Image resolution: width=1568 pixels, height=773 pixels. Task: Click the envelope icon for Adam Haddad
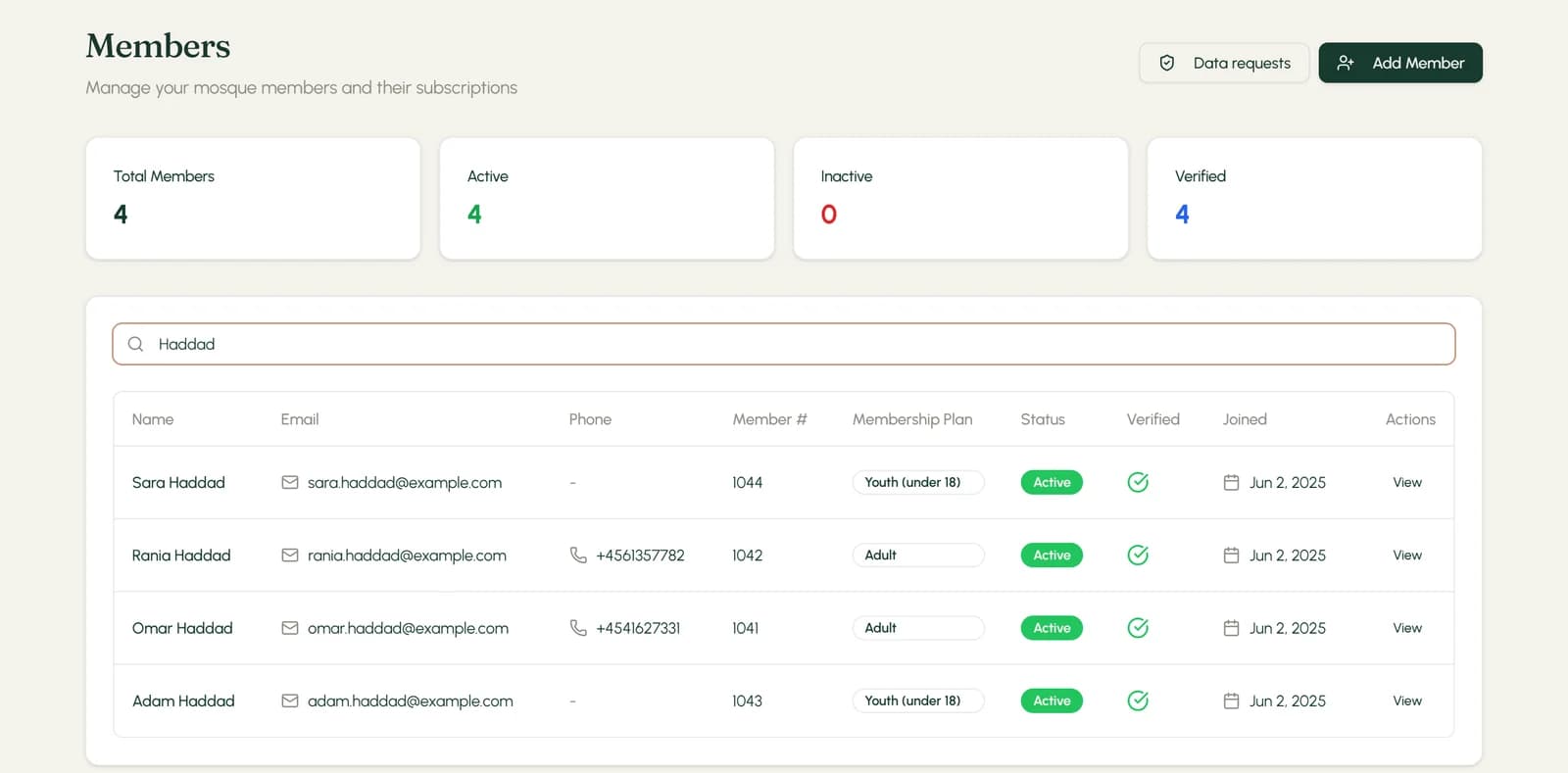point(290,701)
